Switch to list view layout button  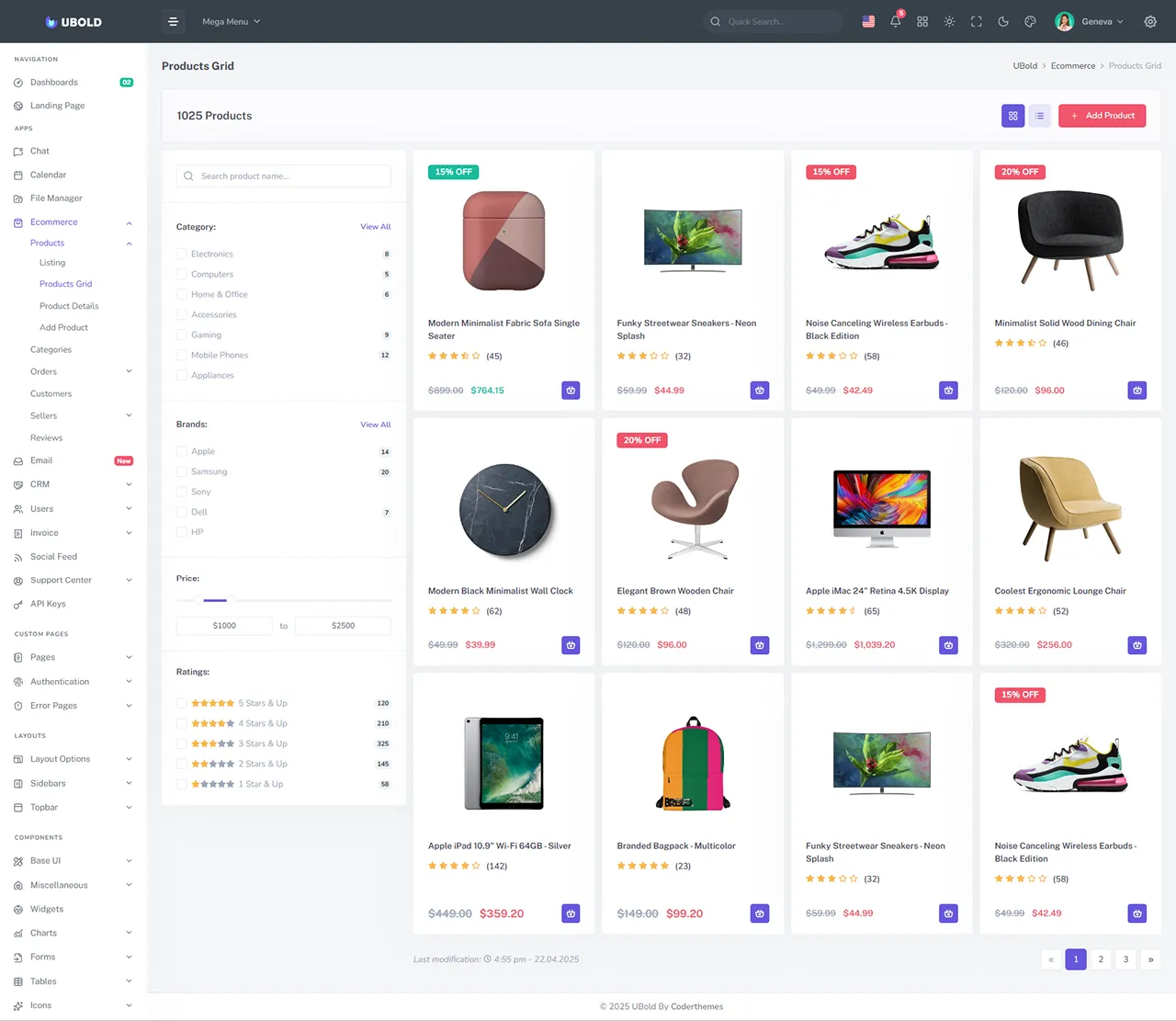pos(1039,116)
